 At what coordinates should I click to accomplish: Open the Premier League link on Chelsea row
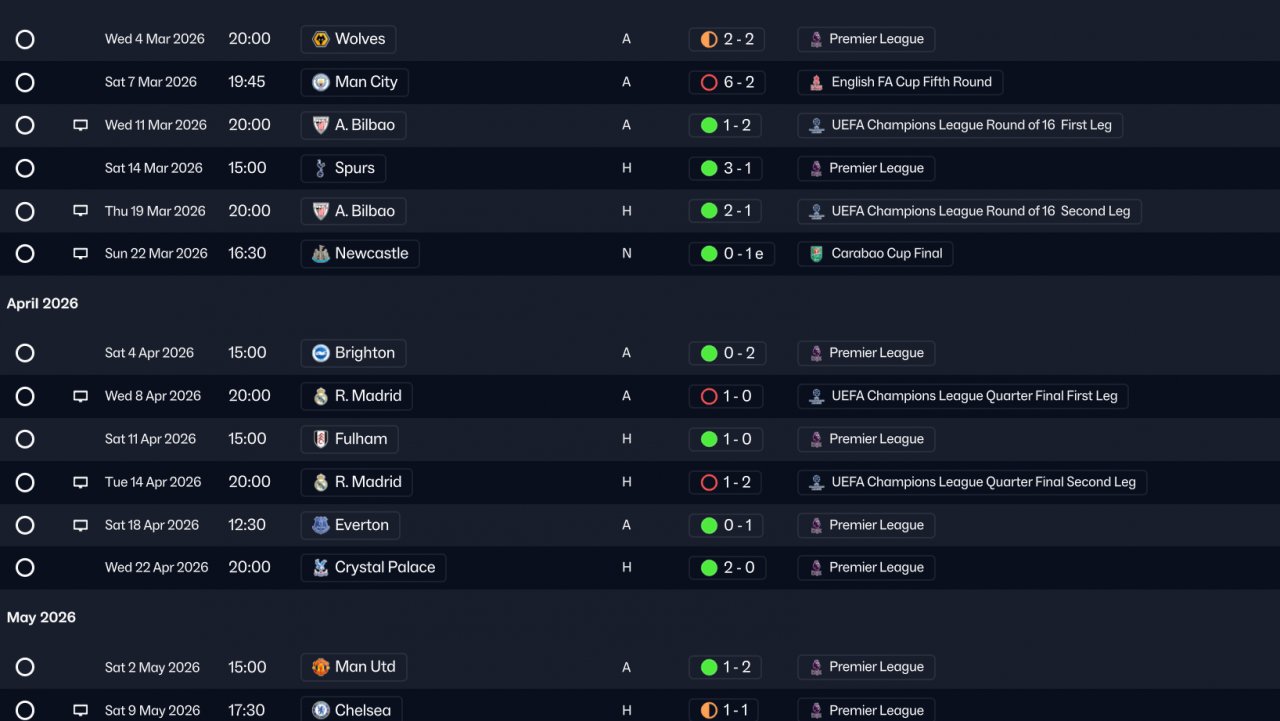pos(866,710)
